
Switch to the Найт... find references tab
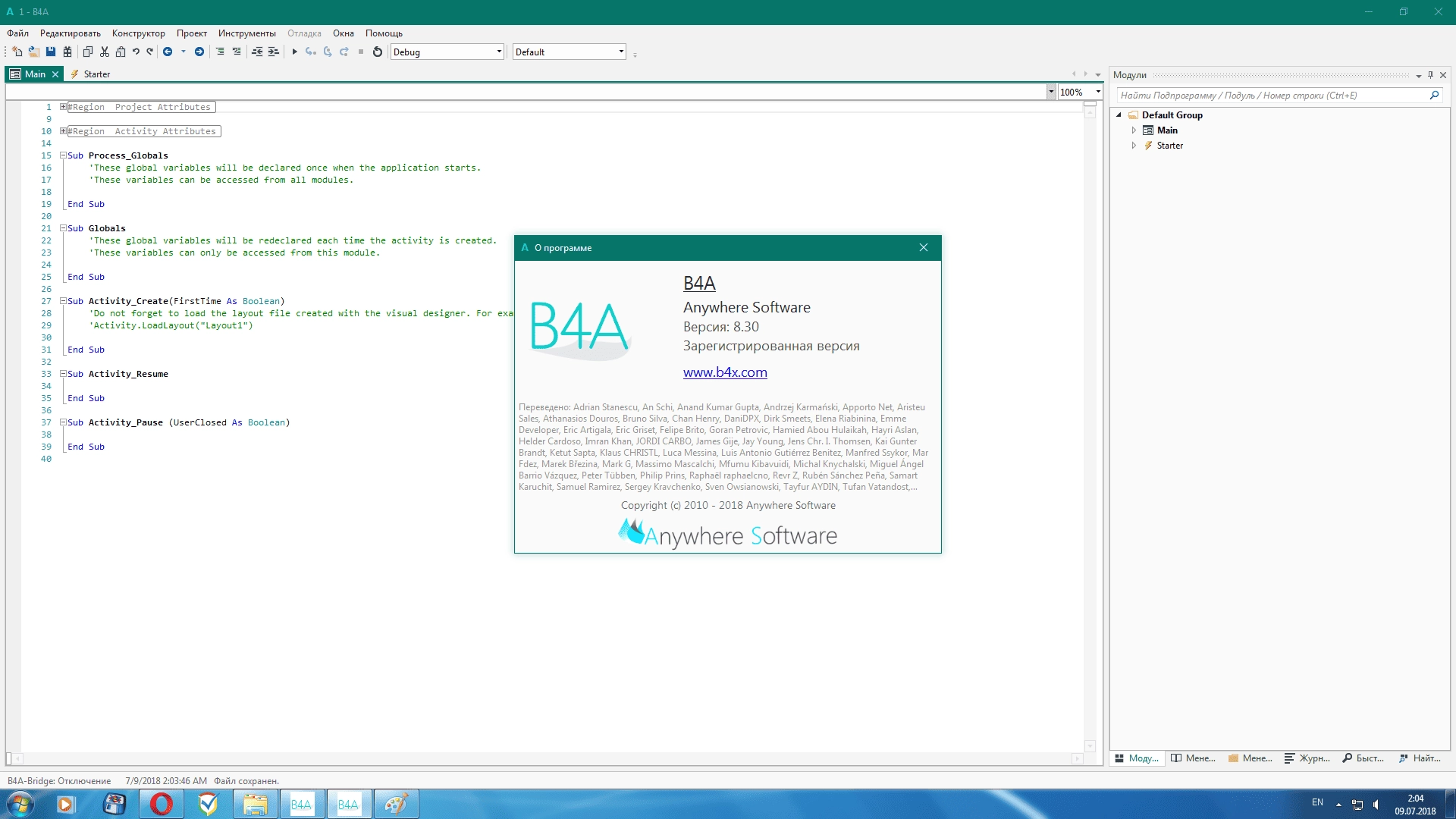tap(1420, 758)
